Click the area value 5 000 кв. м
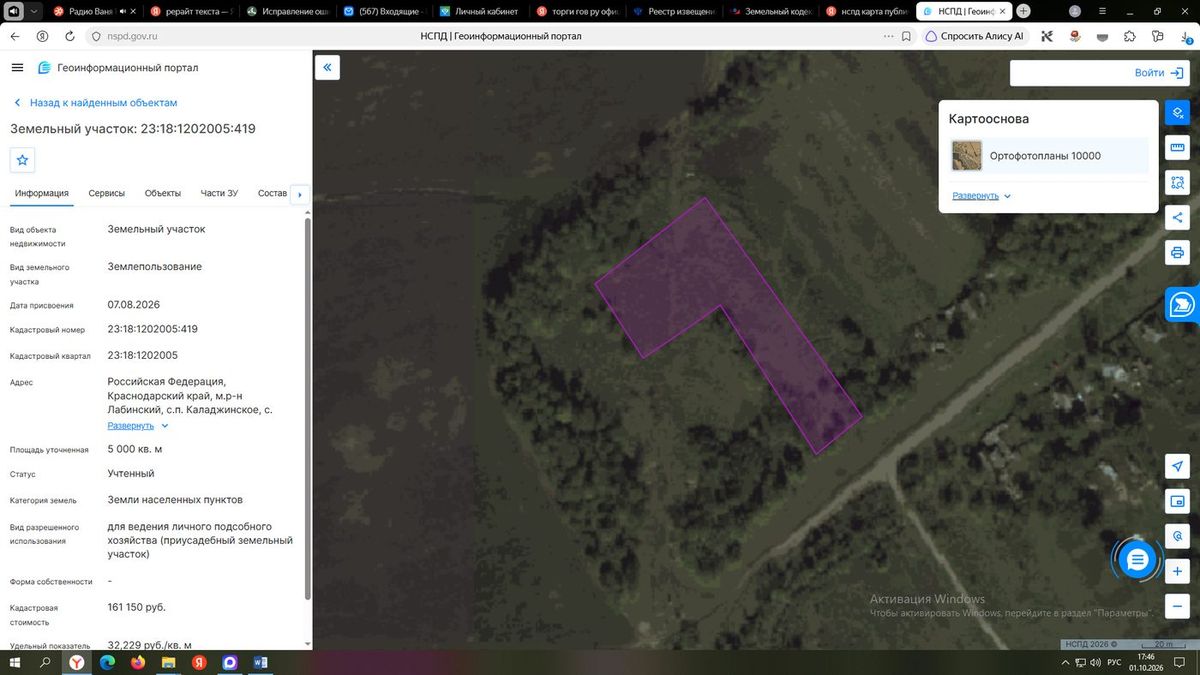1200x675 pixels. click(135, 449)
